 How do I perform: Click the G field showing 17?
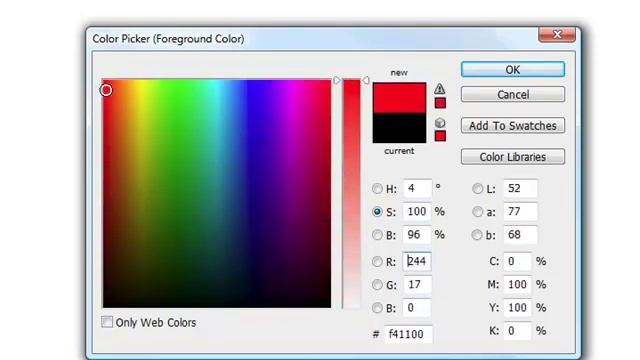tap(417, 284)
